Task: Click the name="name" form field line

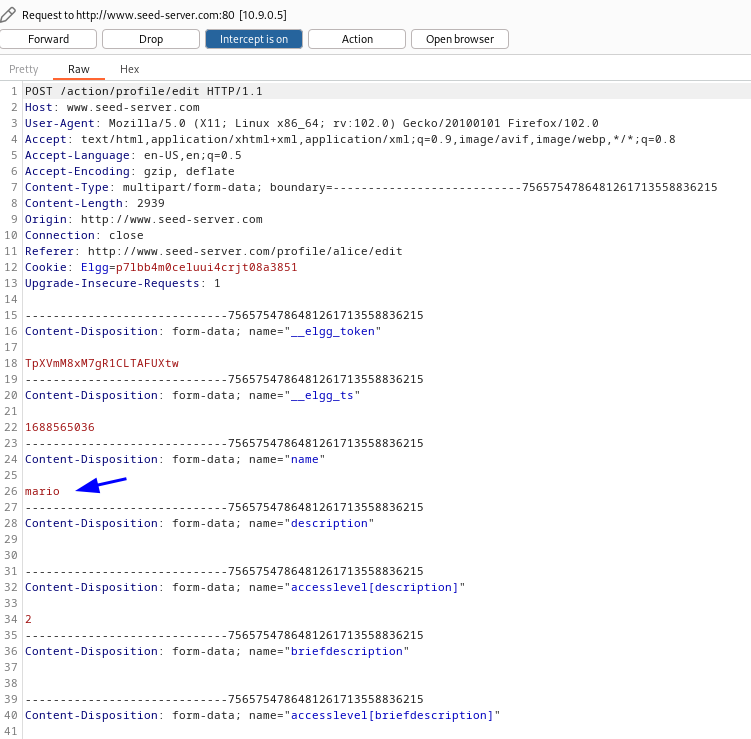Action: pos(175,459)
